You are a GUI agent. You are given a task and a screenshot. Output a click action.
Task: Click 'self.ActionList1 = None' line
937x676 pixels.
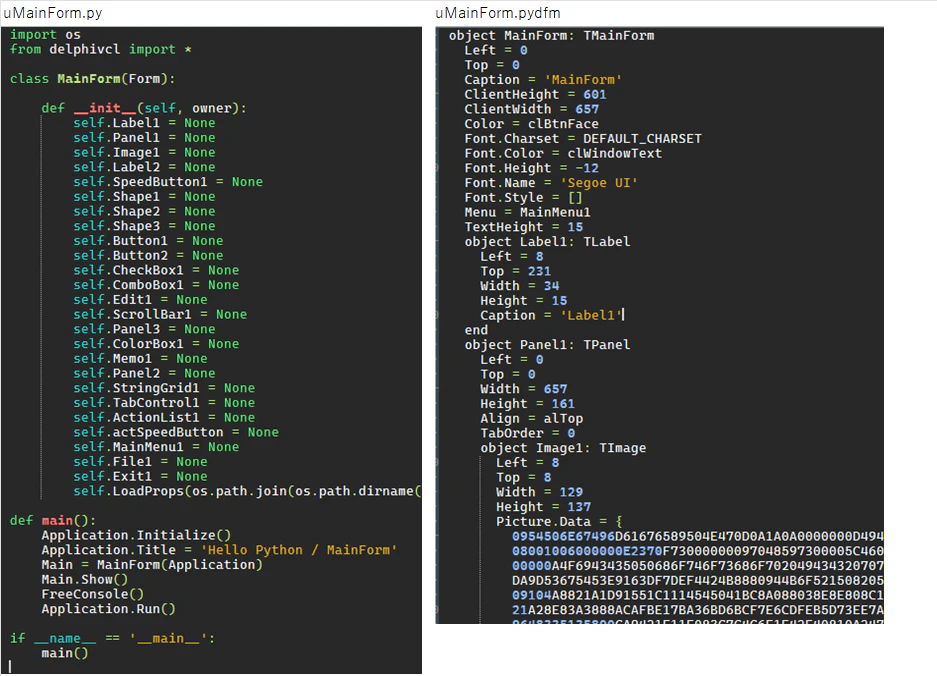coord(164,417)
